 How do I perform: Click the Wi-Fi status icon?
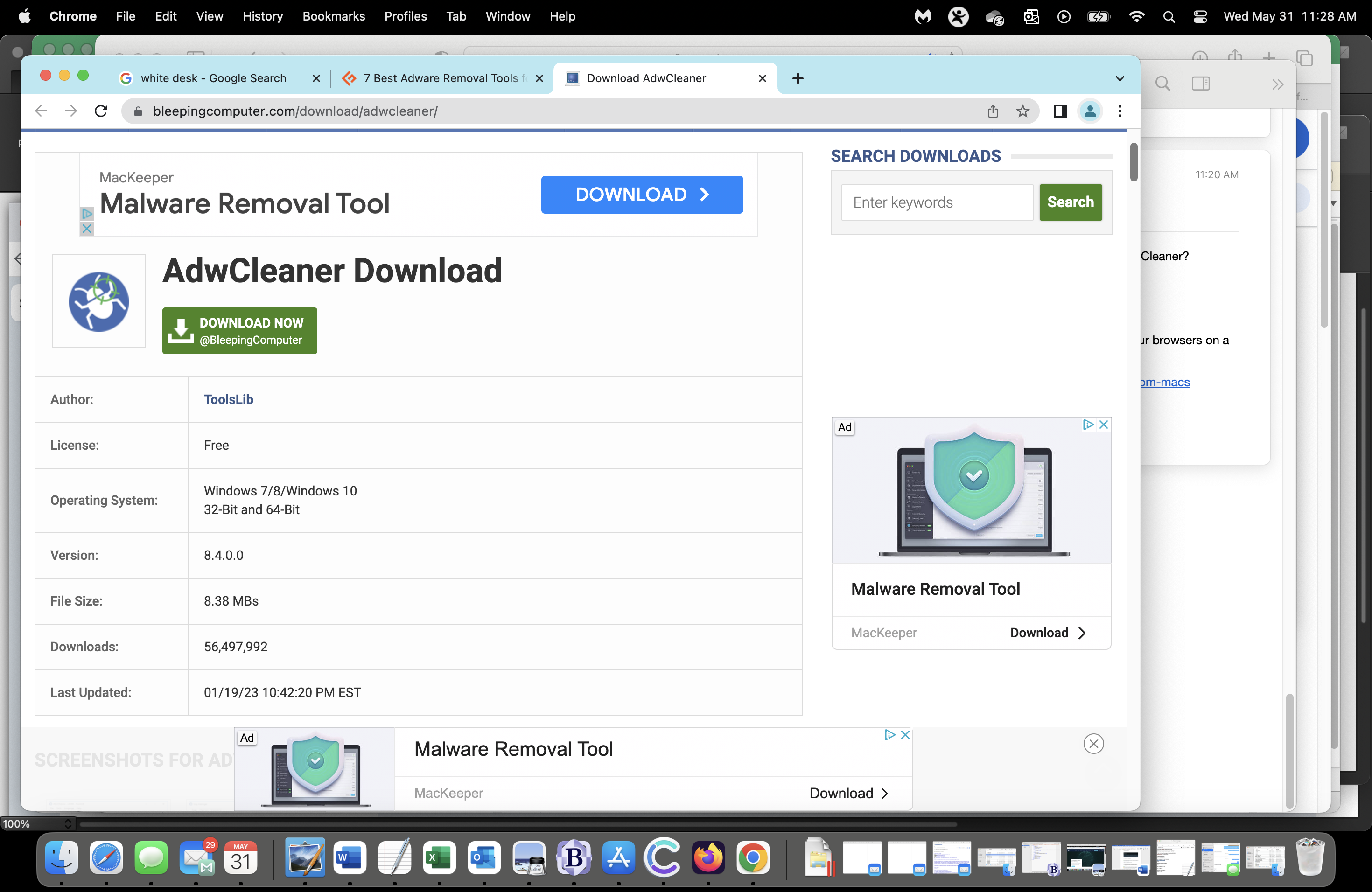pos(1136,17)
